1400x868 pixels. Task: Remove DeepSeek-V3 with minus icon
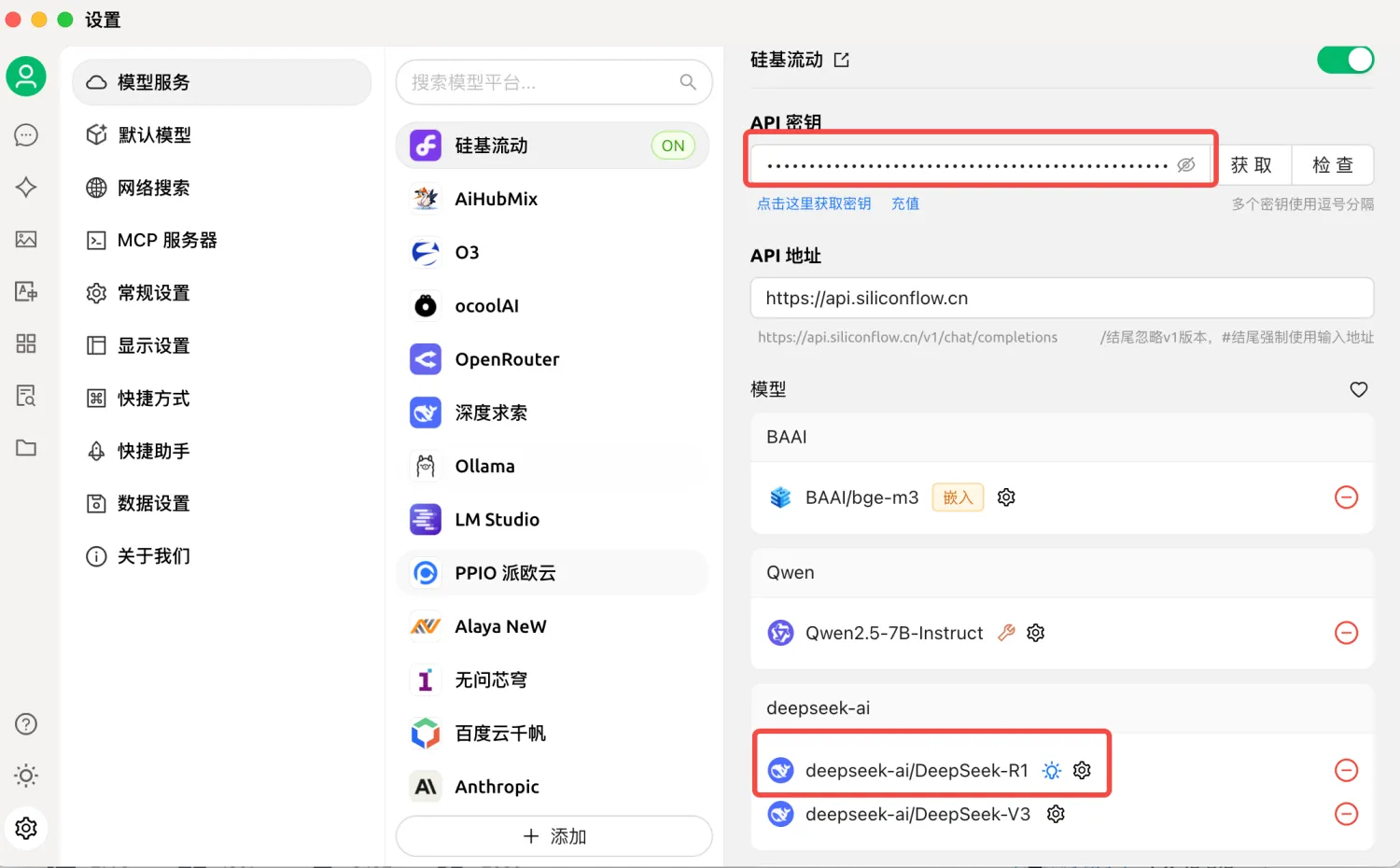tap(1346, 814)
